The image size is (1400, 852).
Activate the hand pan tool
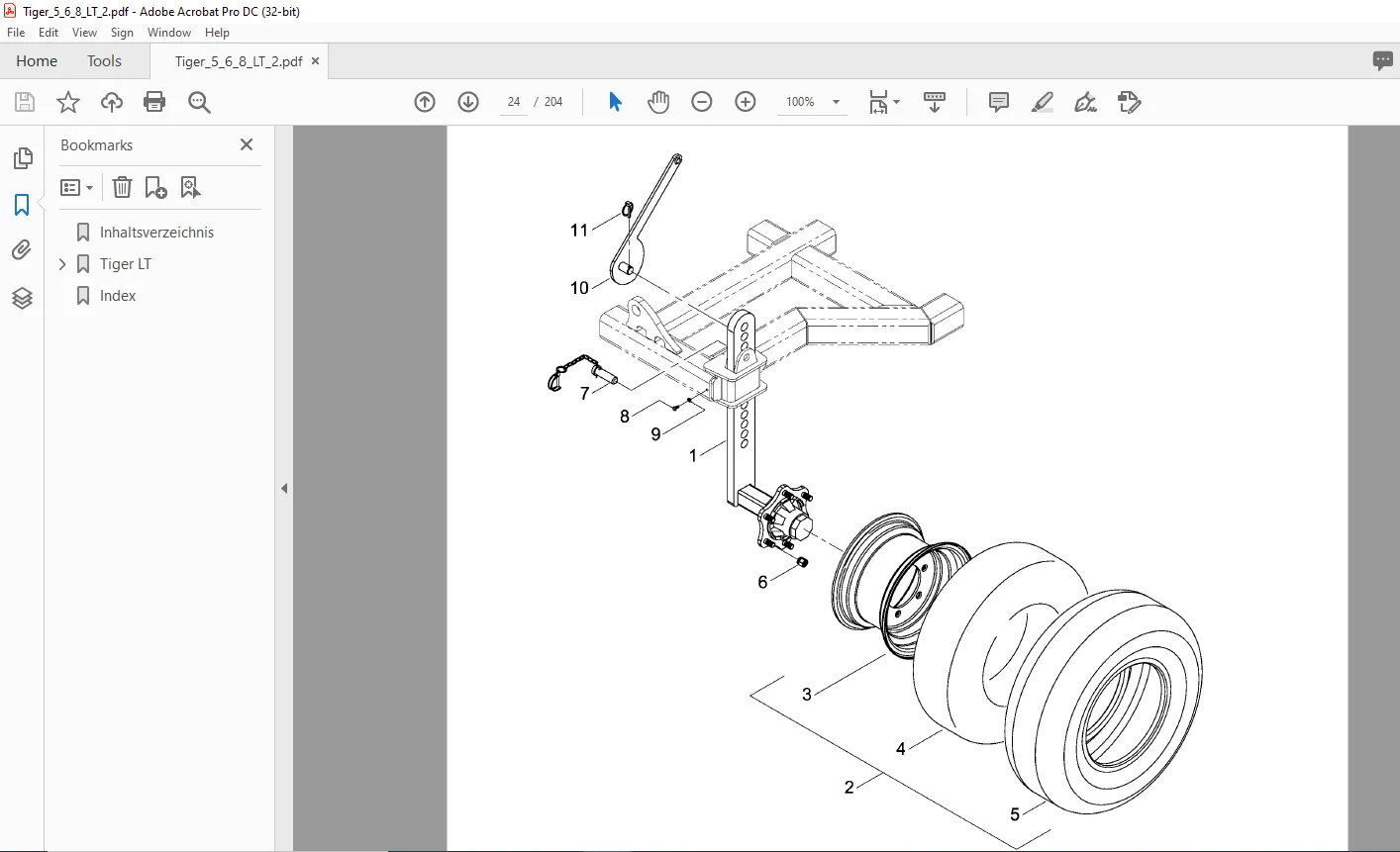[x=658, y=102]
